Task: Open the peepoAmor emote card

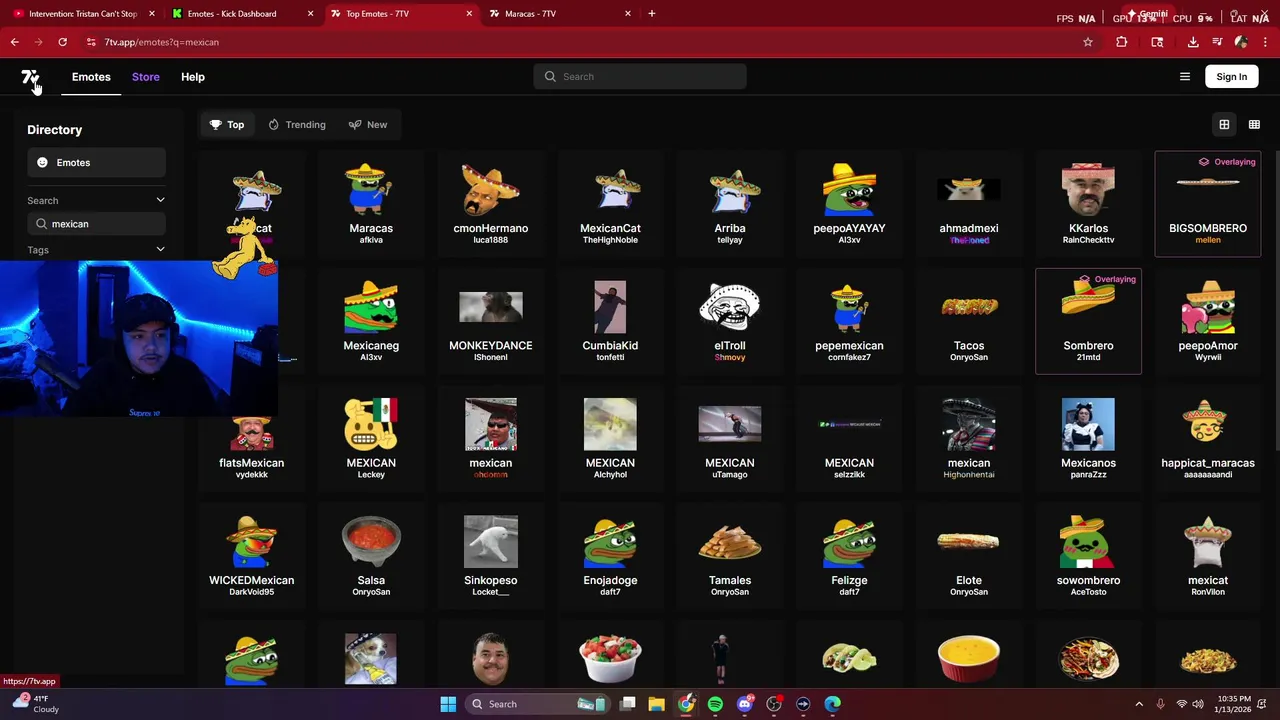Action: click(x=1208, y=321)
